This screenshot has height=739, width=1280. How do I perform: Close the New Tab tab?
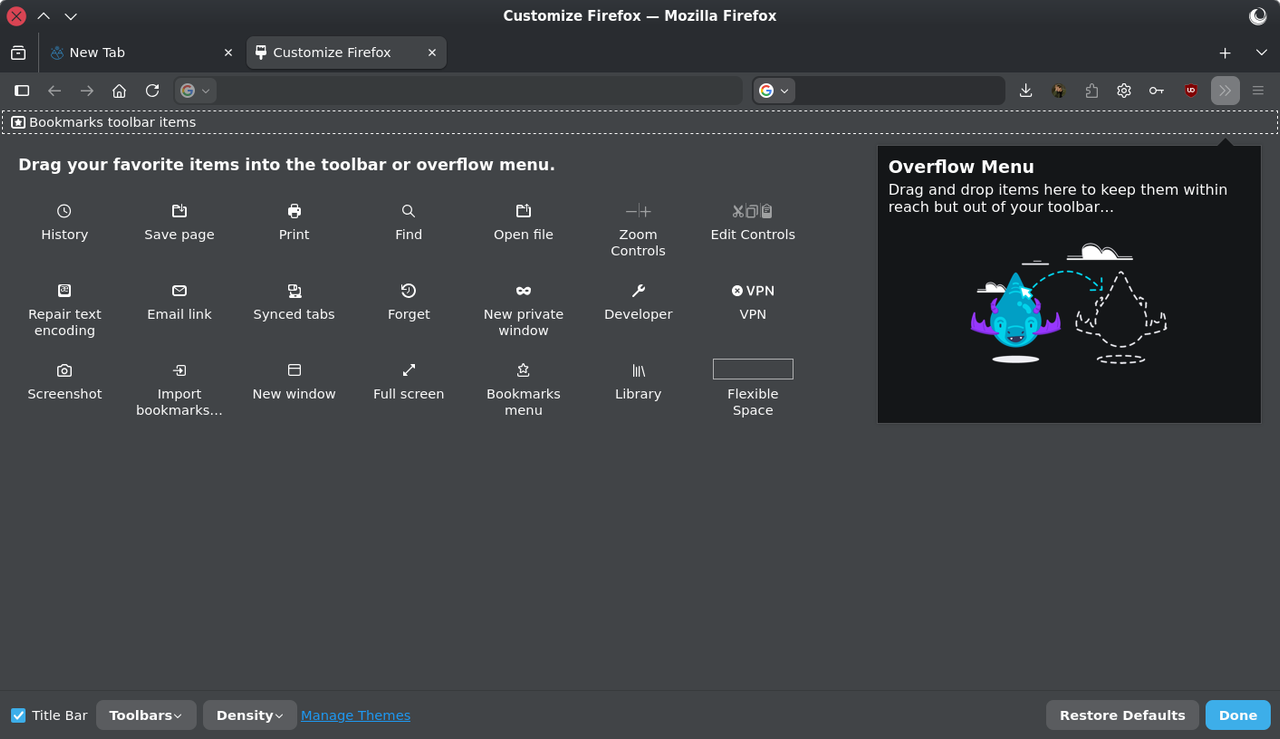coord(228,53)
